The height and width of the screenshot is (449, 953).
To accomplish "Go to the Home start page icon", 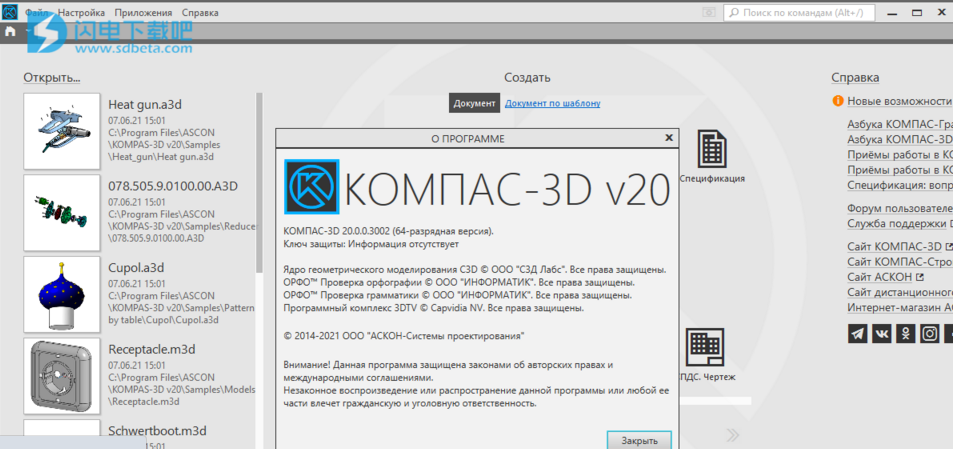I will tap(10, 32).
